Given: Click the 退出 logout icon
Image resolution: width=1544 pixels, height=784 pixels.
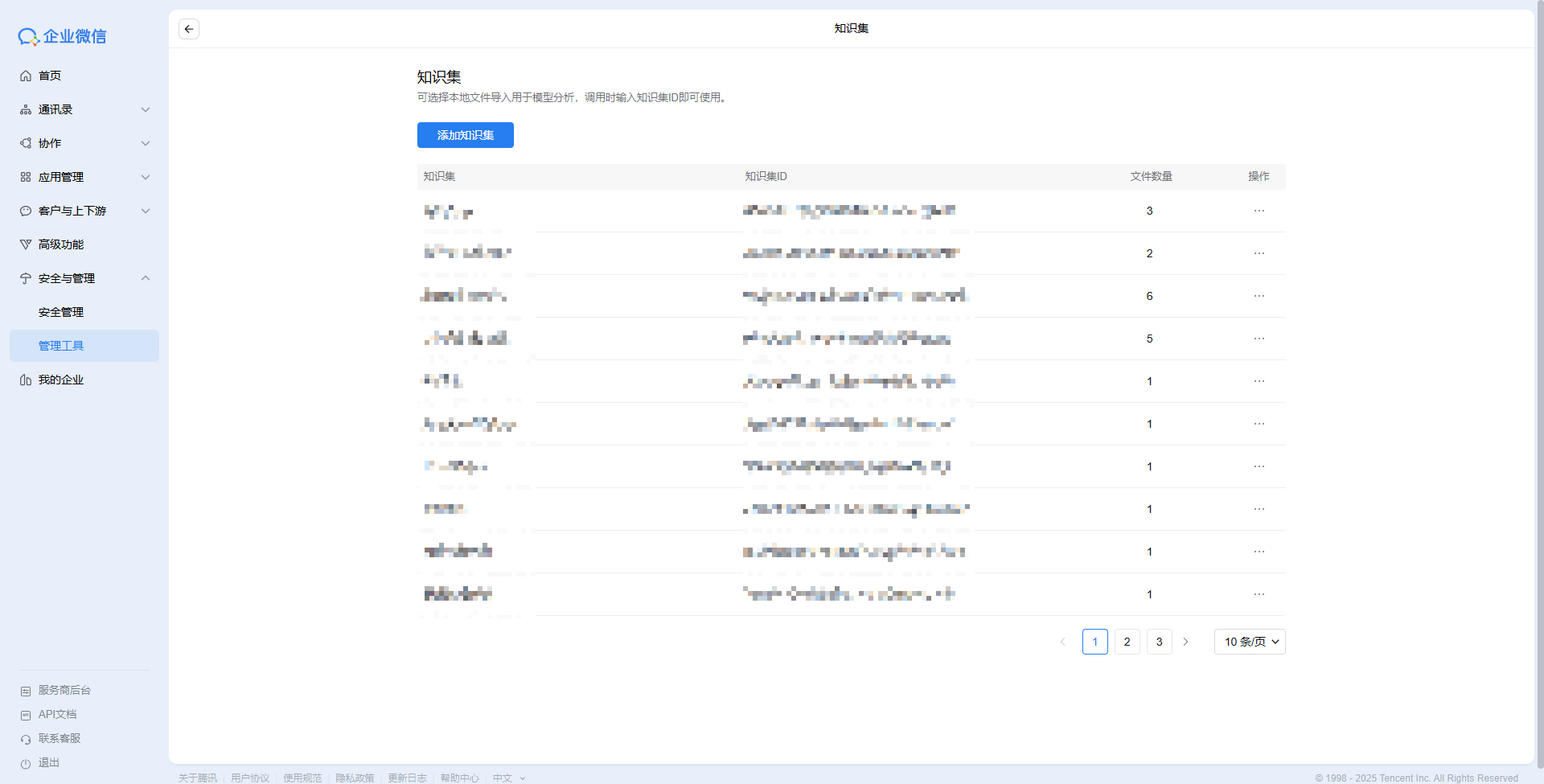Looking at the screenshot, I should 26,763.
